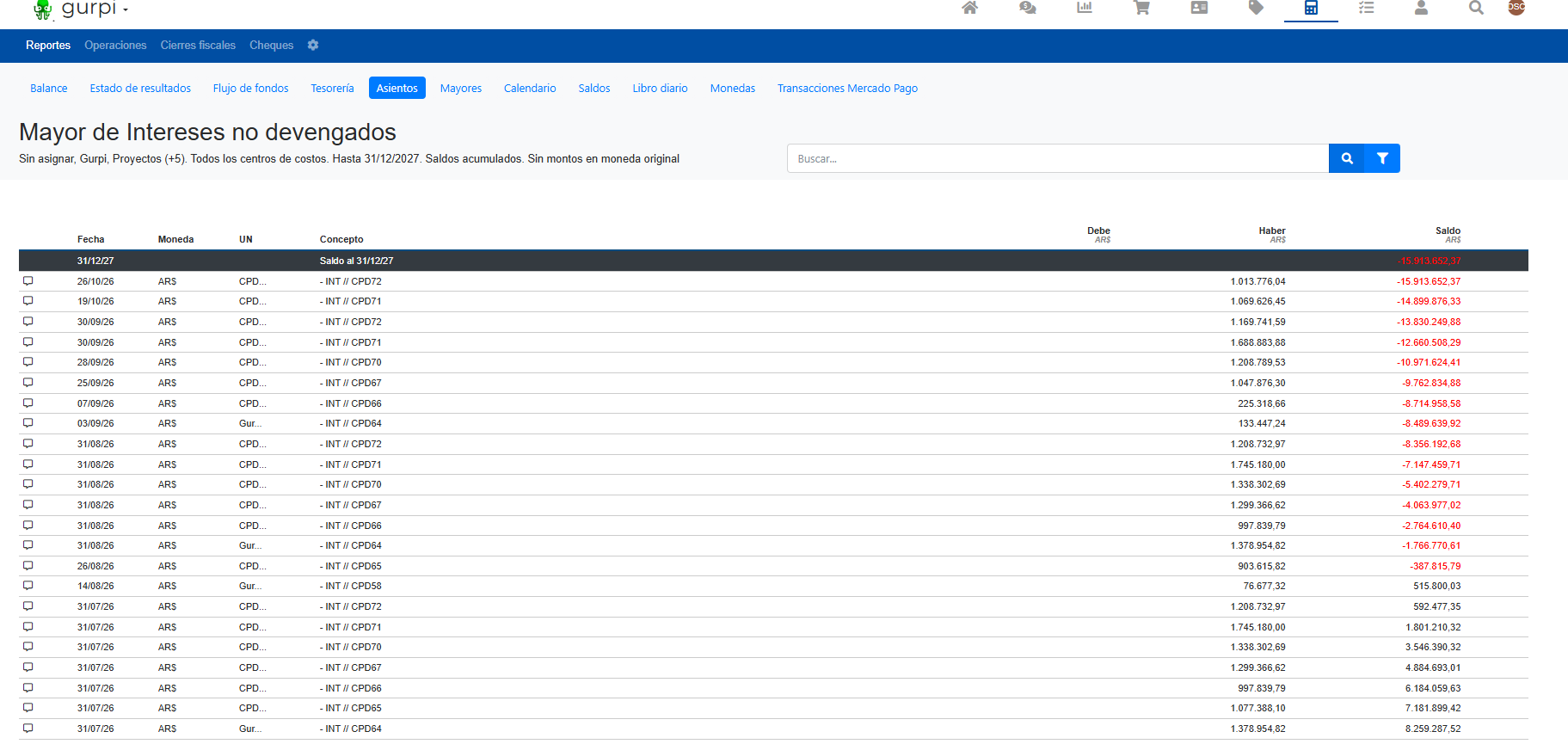Open the shopping cart icon
1568x744 pixels.
click(1141, 8)
